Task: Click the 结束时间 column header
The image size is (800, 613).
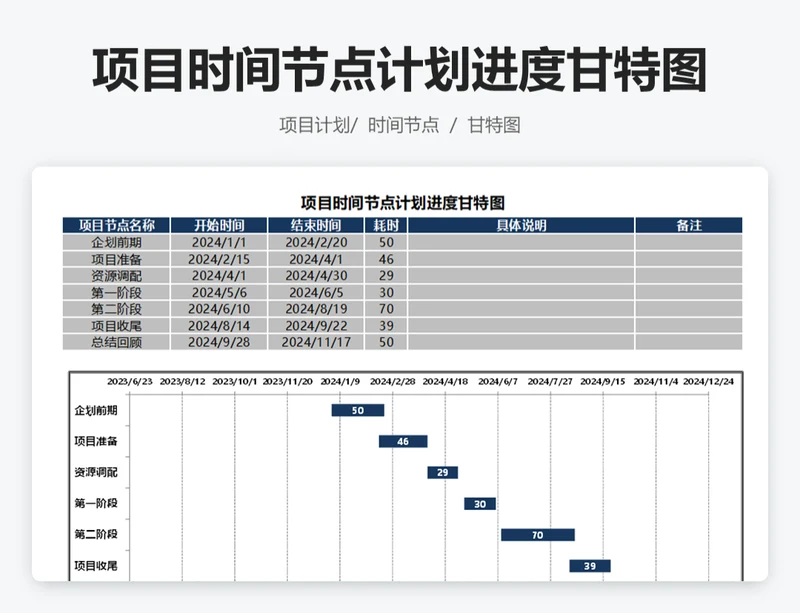Action: point(316,225)
